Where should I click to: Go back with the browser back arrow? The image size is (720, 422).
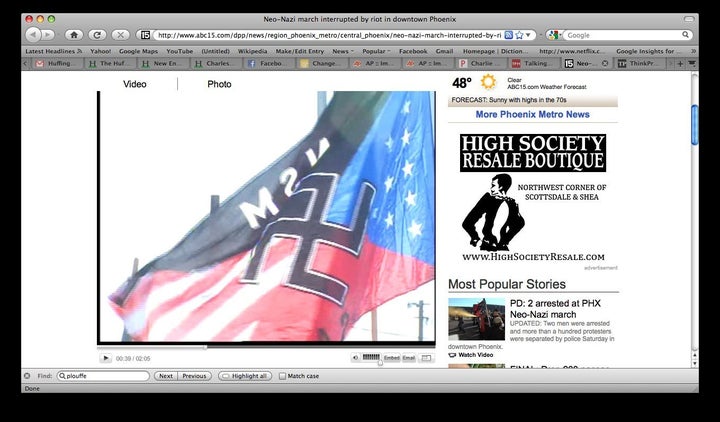point(33,35)
